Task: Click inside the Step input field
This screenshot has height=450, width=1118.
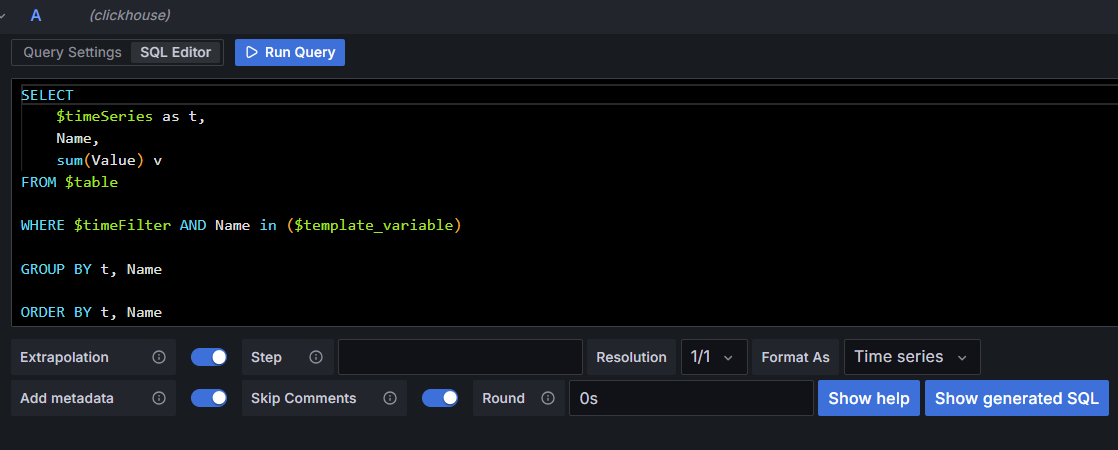Action: (x=460, y=357)
